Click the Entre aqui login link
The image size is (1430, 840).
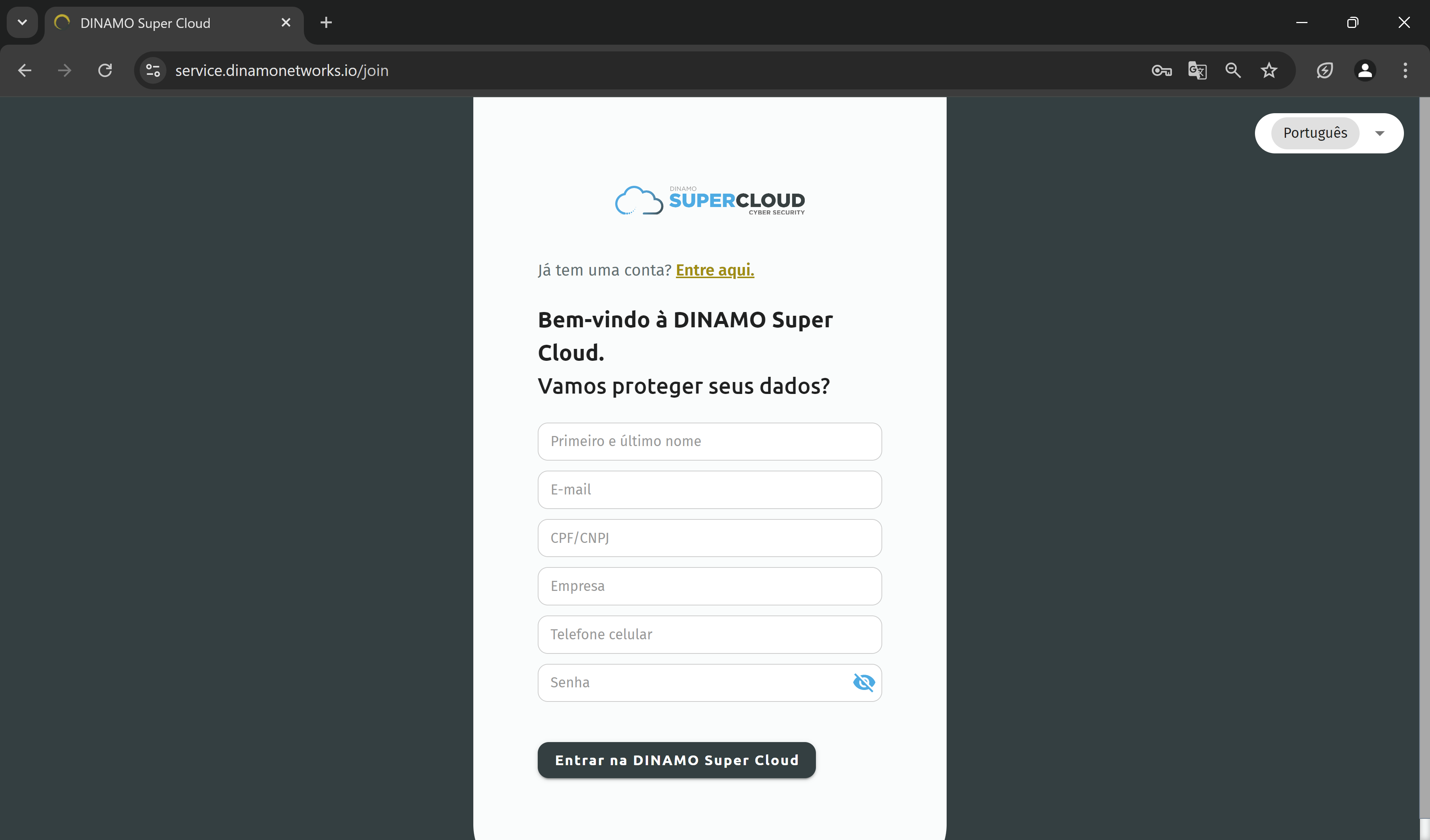coord(714,270)
